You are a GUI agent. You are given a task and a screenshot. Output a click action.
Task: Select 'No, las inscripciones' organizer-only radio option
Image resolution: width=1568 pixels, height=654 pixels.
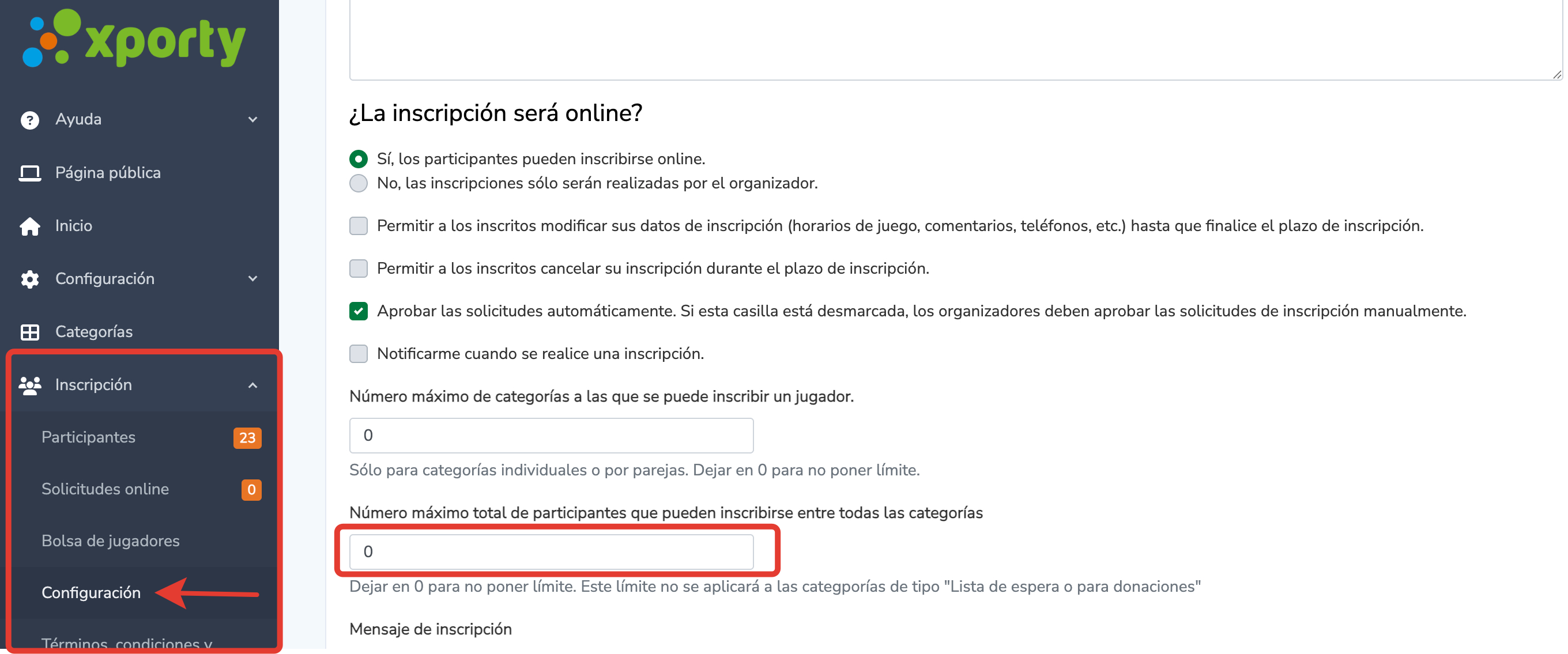pos(359,183)
